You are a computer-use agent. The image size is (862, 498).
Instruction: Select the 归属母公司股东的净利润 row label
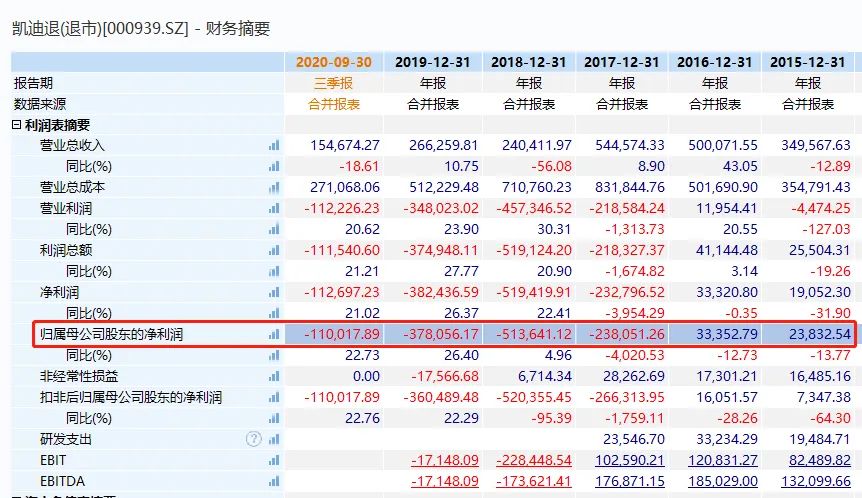pyautogui.click(x=112, y=334)
